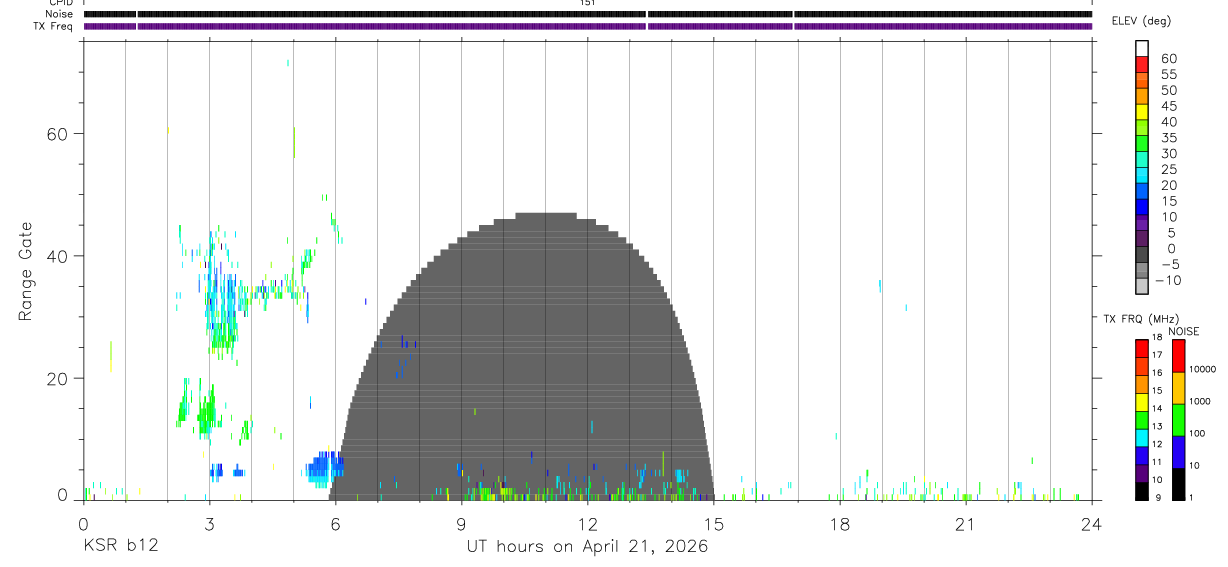The height and width of the screenshot is (567, 1228).
Task: Click the 'NOISE' colorbar title
Action: pos(1184,331)
